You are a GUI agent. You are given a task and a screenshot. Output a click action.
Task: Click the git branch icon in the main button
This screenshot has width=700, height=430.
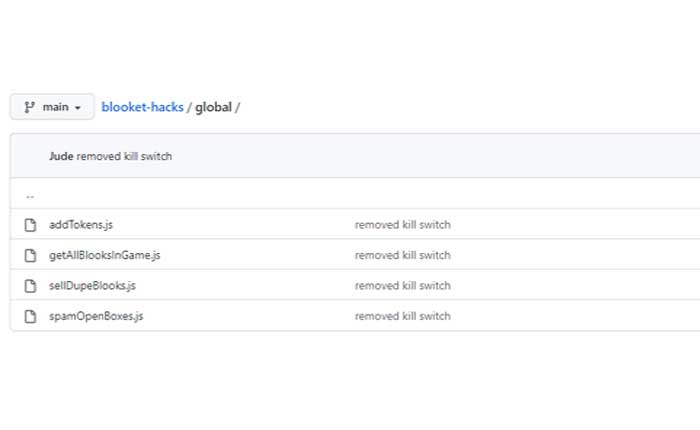29,107
